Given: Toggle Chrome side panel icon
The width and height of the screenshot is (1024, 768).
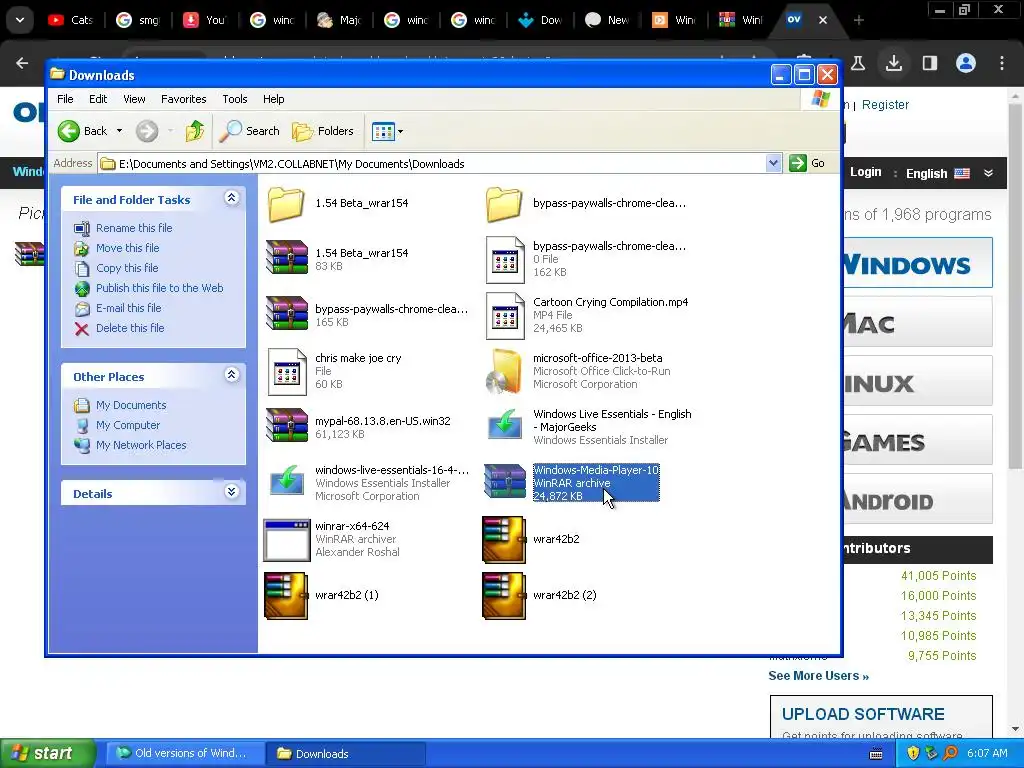Looking at the screenshot, I should 929,63.
